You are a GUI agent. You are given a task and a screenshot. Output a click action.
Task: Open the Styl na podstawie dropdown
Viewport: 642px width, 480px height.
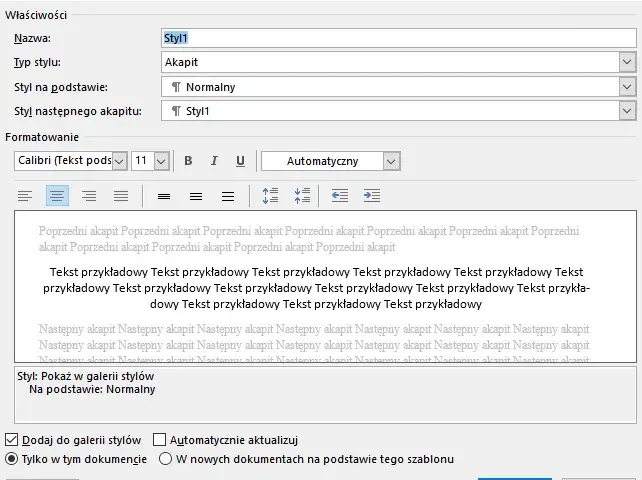point(627,87)
